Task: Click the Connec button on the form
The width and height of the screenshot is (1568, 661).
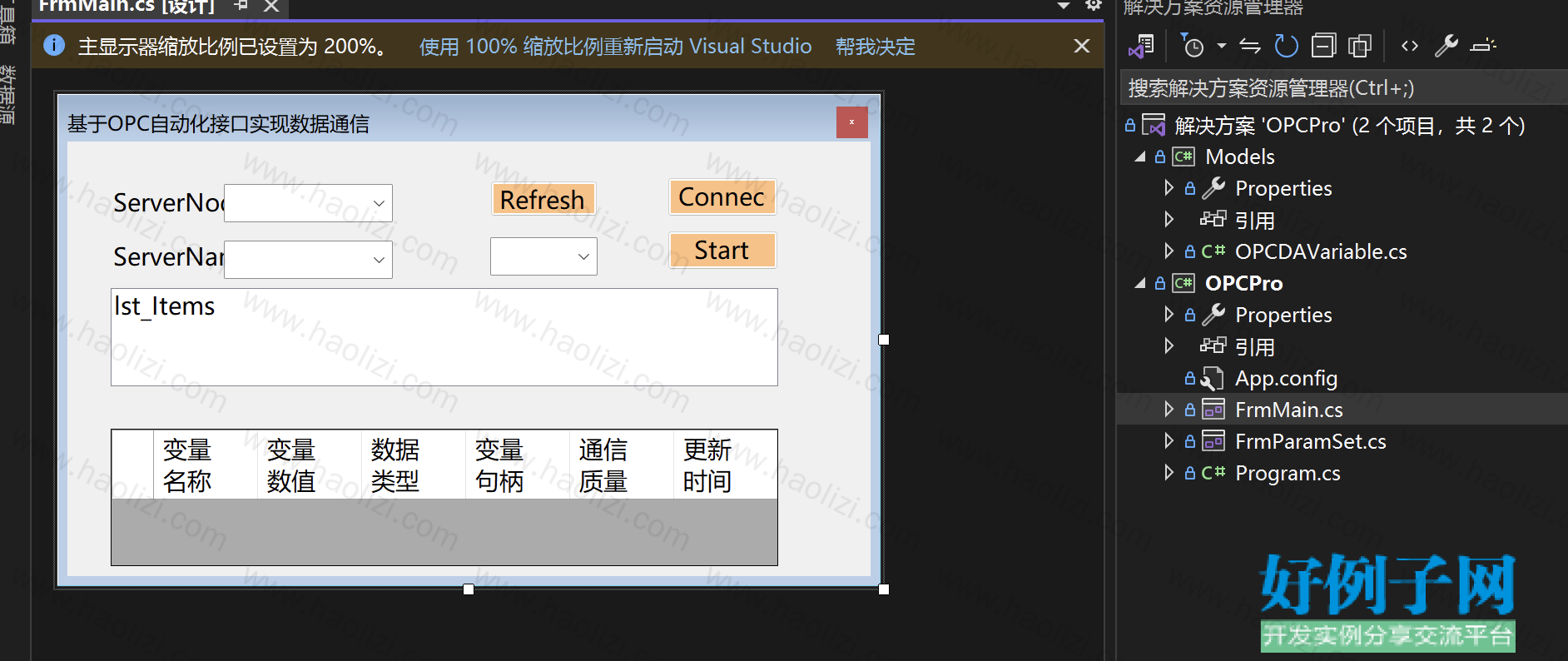Action: tap(722, 197)
